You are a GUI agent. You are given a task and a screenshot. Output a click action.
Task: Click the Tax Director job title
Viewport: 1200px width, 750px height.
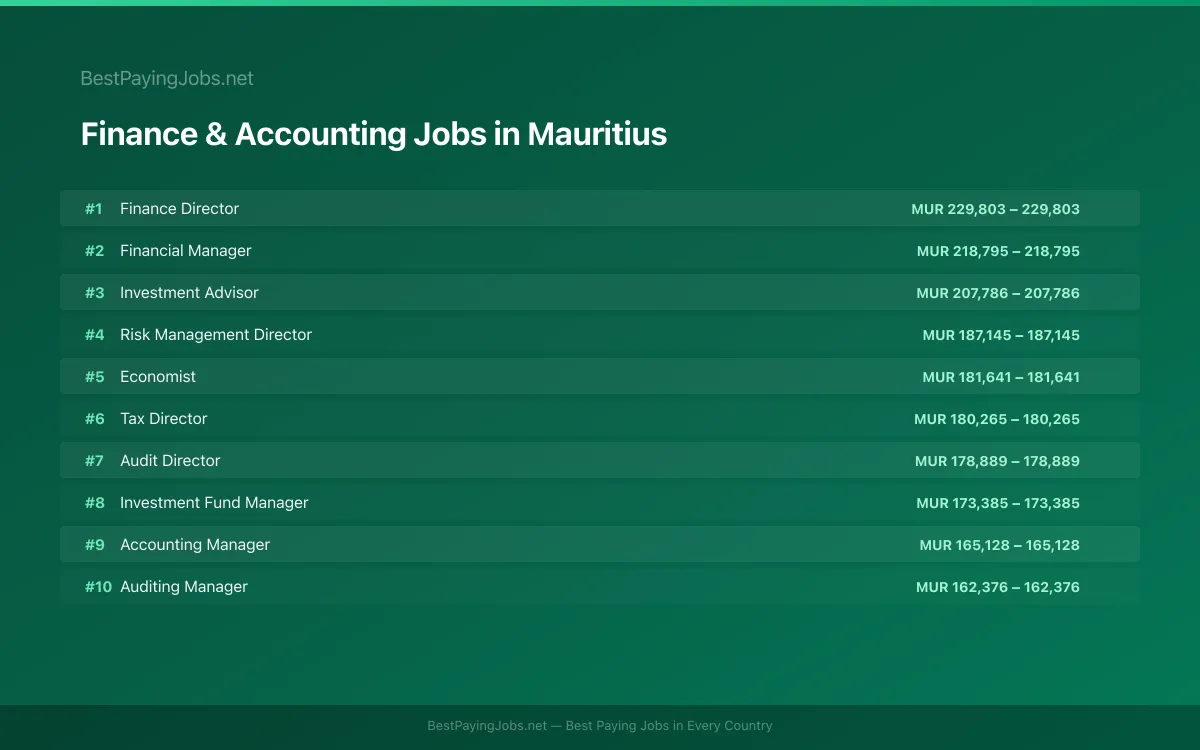point(164,419)
